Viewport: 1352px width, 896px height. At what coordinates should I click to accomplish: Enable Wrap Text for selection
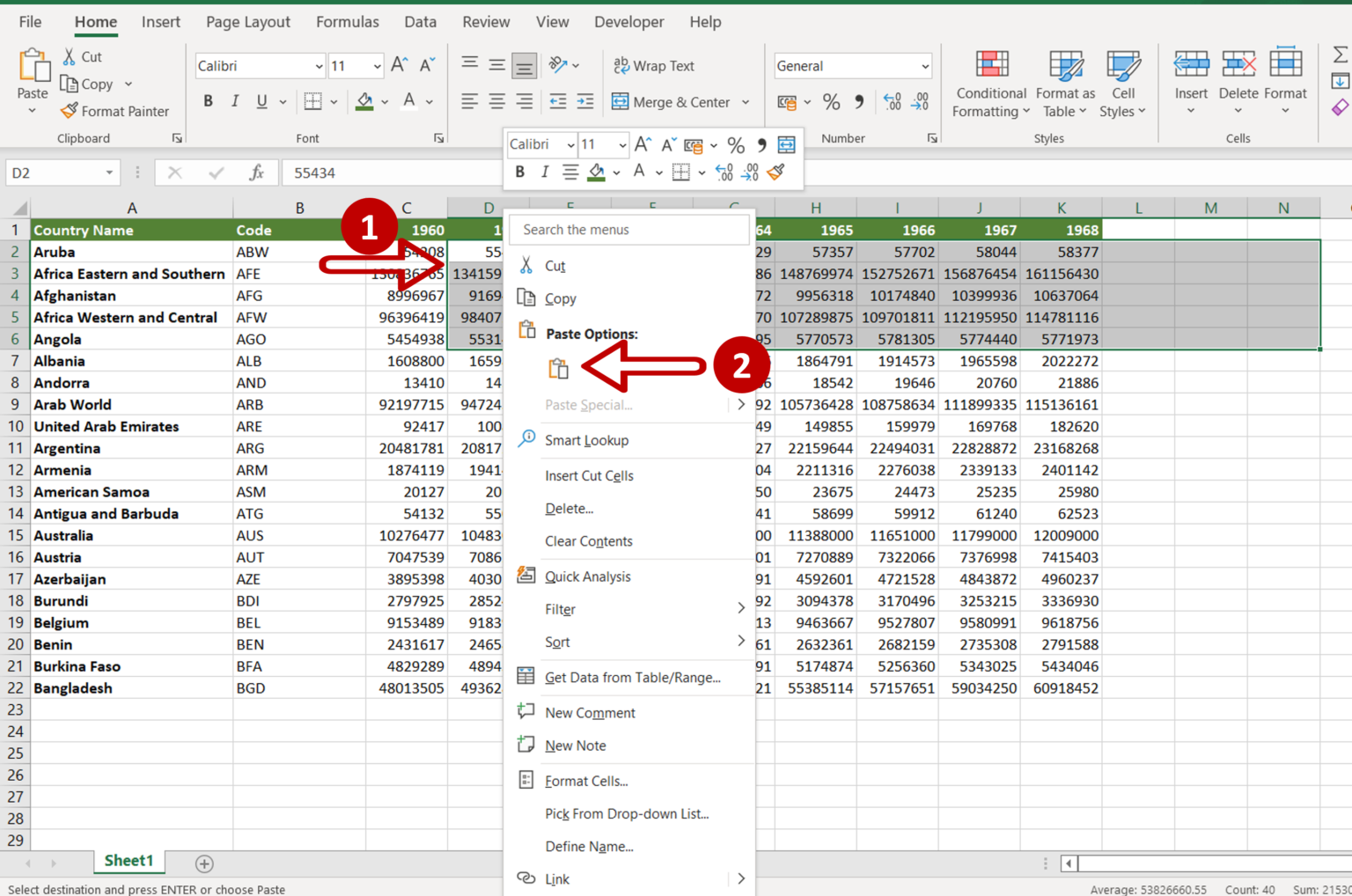coord(654,65)
